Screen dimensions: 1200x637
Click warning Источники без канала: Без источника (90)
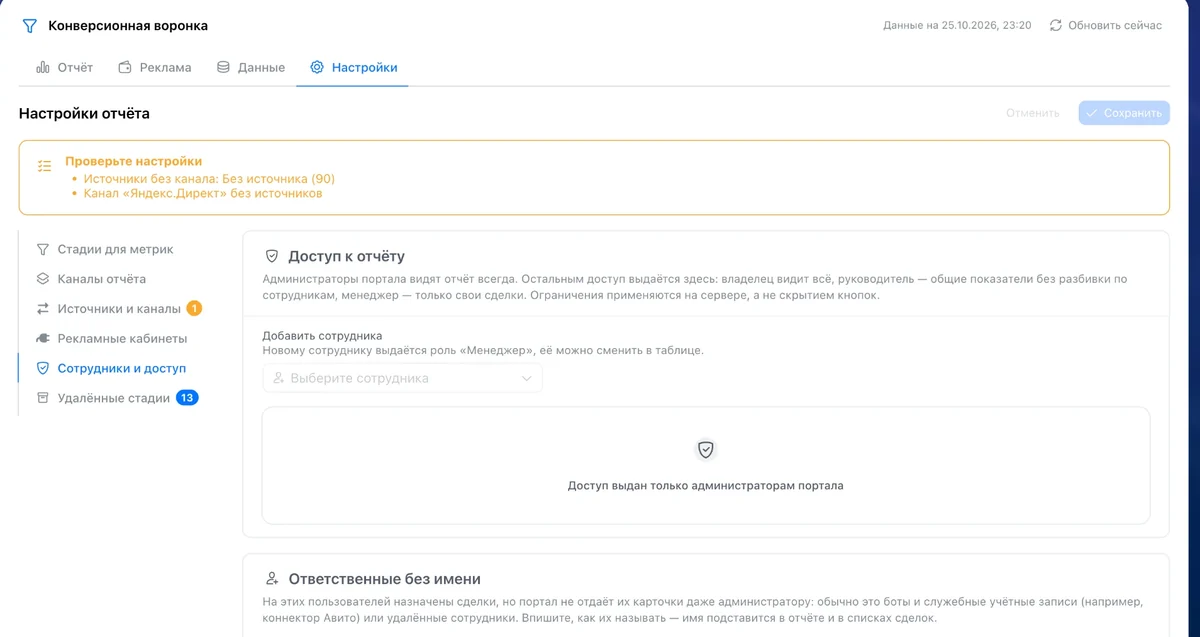point(209,179)
